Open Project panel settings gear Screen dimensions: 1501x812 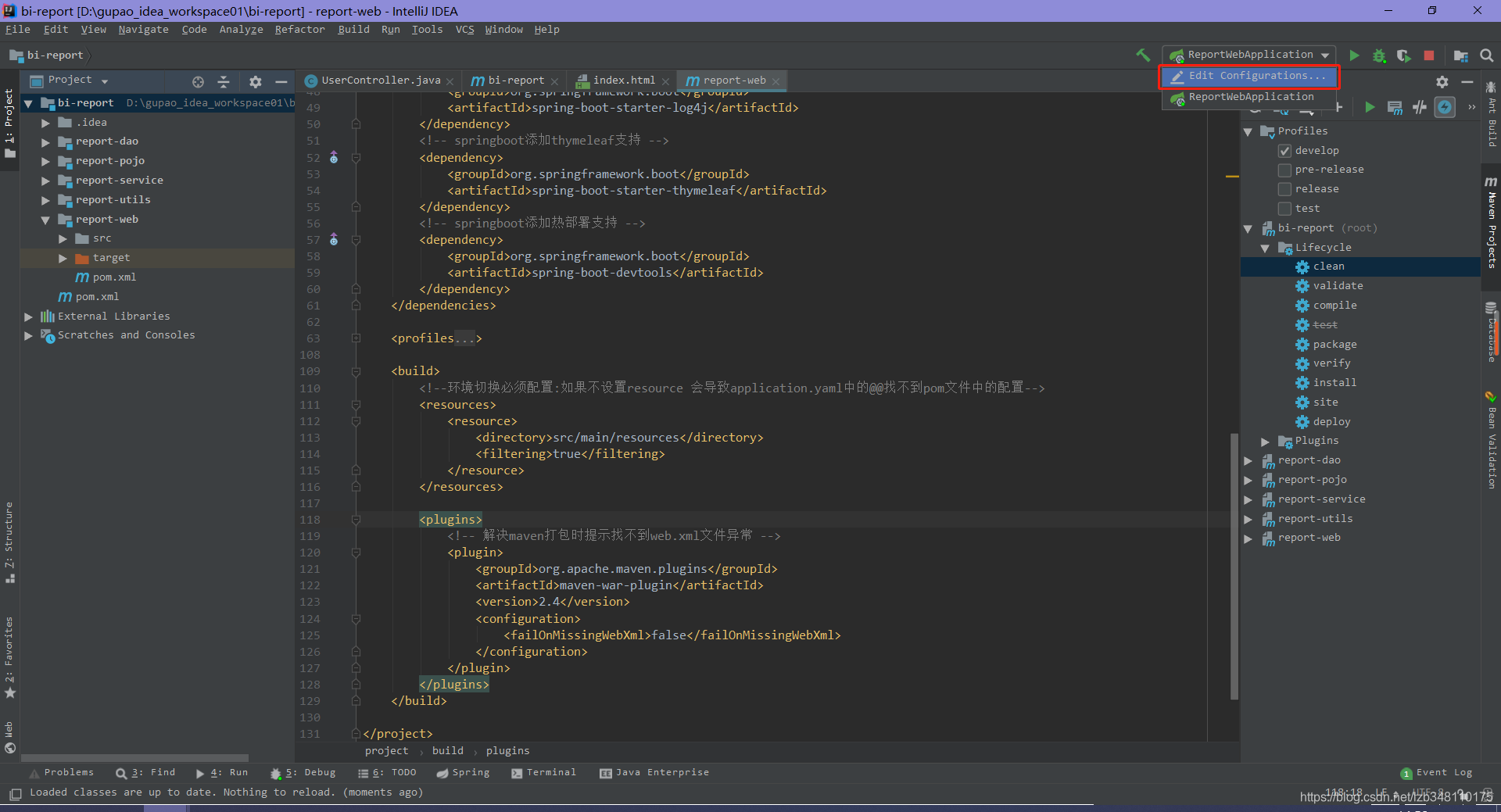coord(255,81)
